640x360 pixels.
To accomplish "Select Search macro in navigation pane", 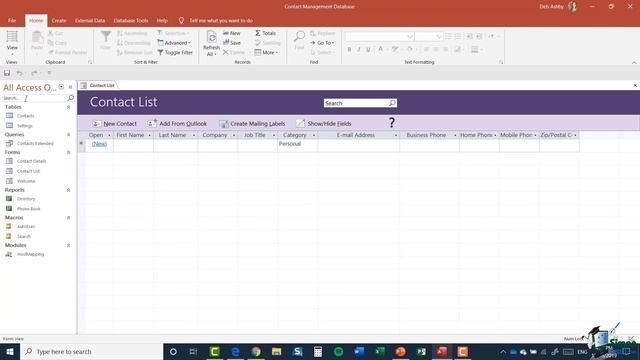I will 24,236.
